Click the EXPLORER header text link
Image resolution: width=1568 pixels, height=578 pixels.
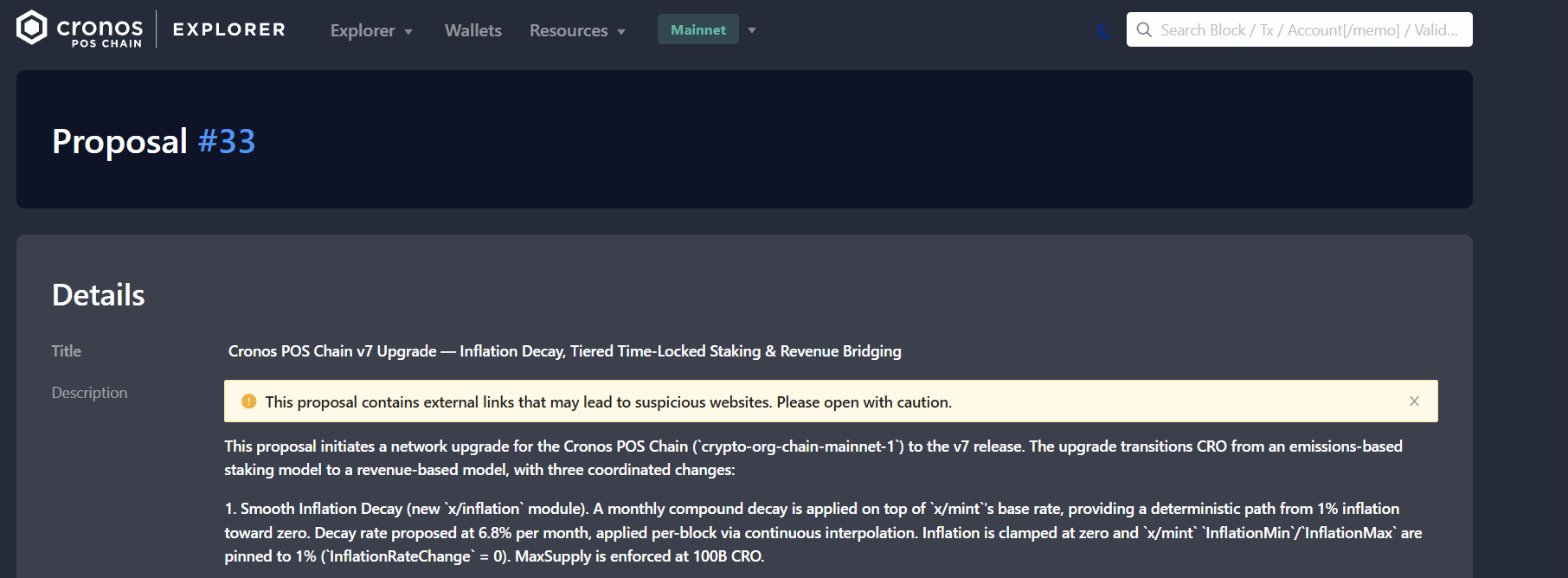coord(229,29)
